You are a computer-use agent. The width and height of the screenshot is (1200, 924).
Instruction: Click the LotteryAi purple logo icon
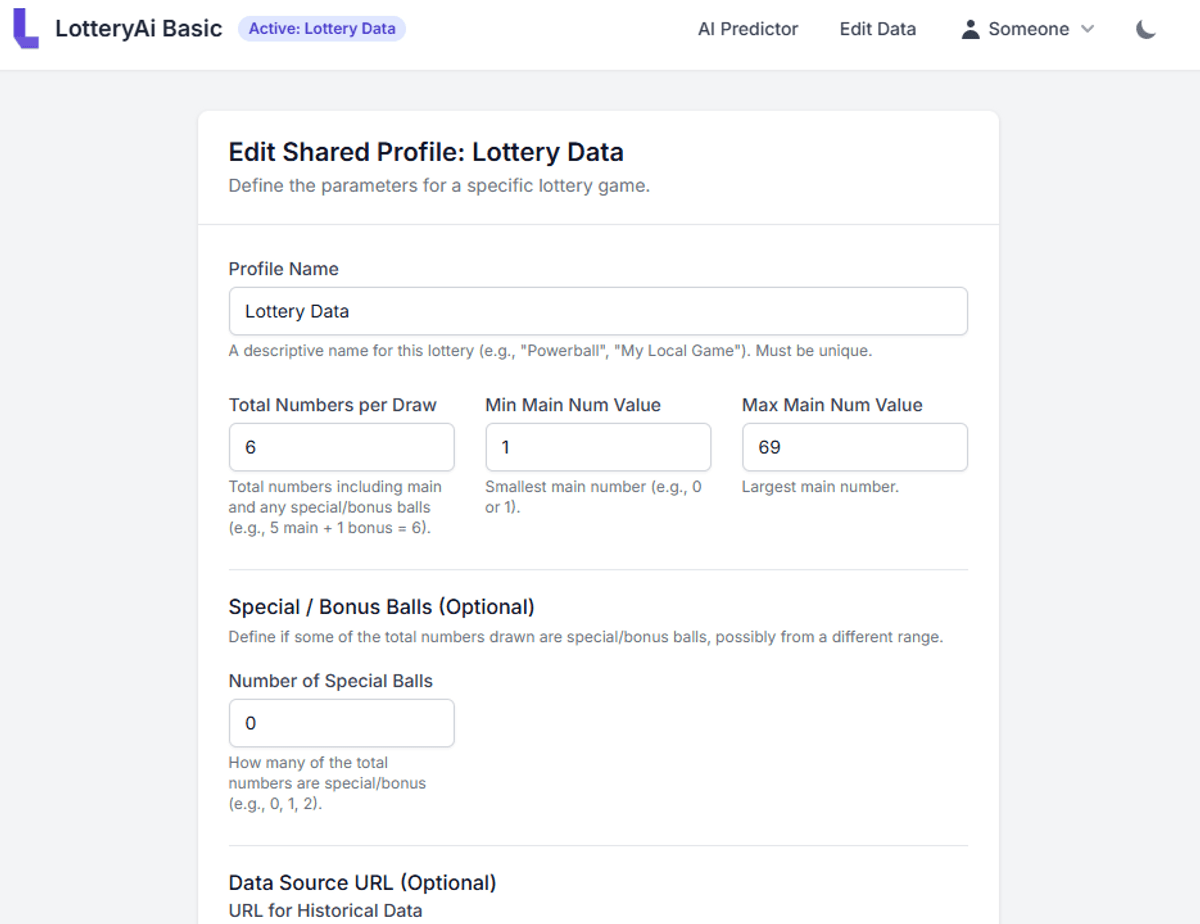(x=26, y=29)
